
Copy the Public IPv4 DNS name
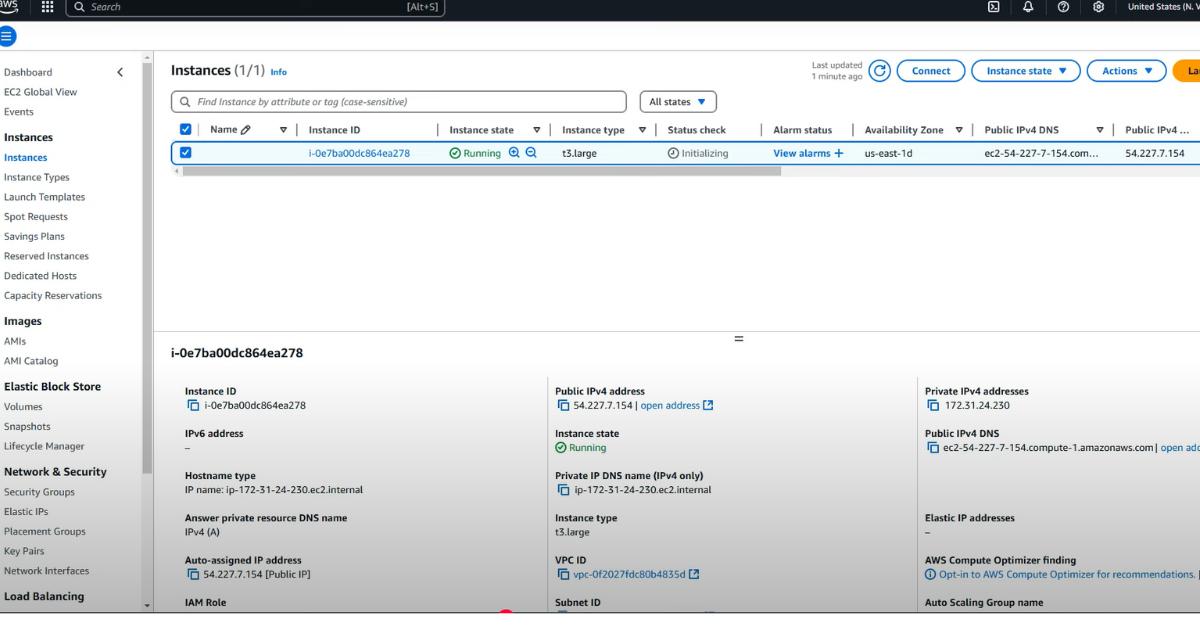[933, 447]
